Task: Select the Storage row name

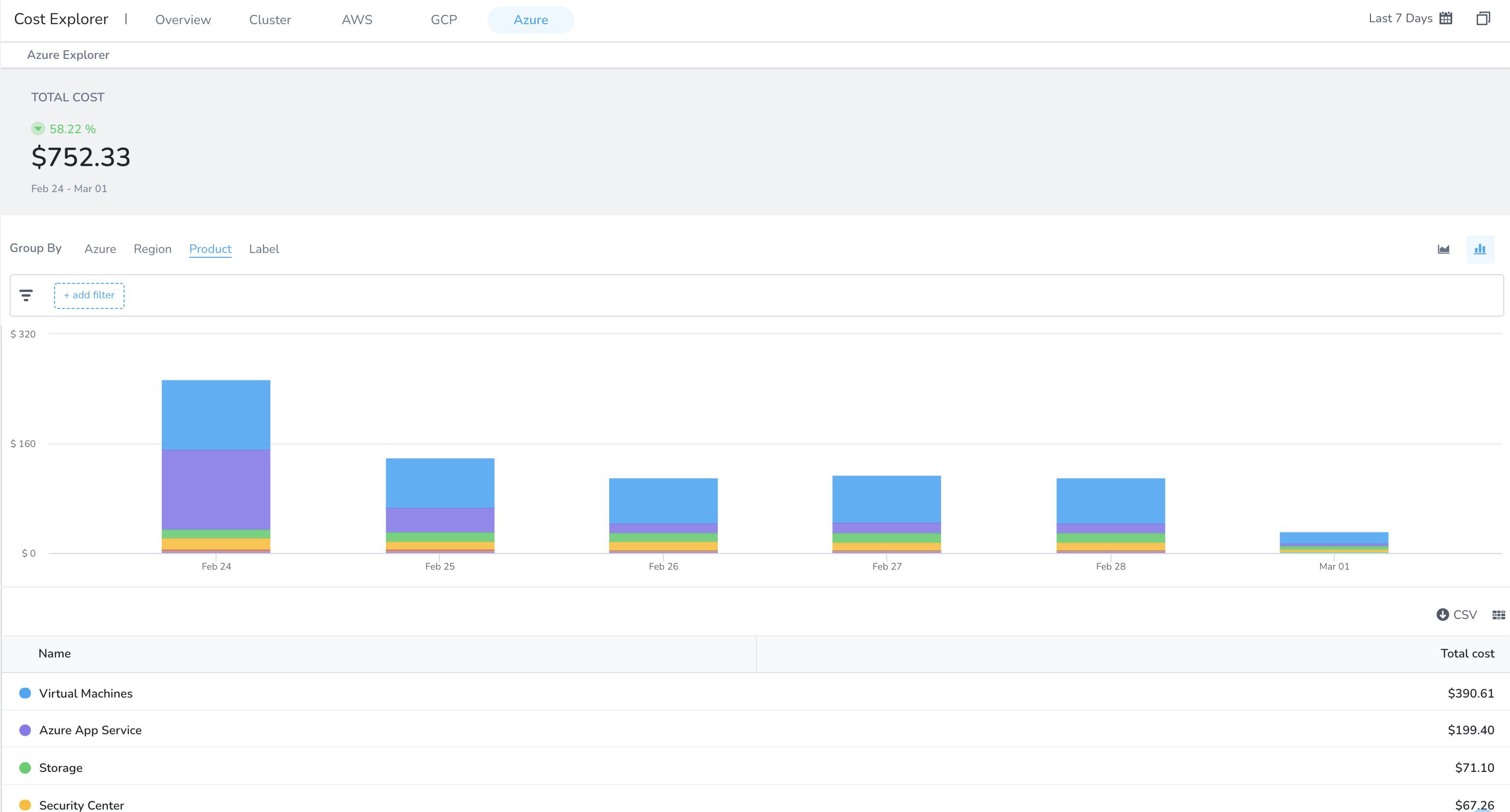Action: coord(61,768)
